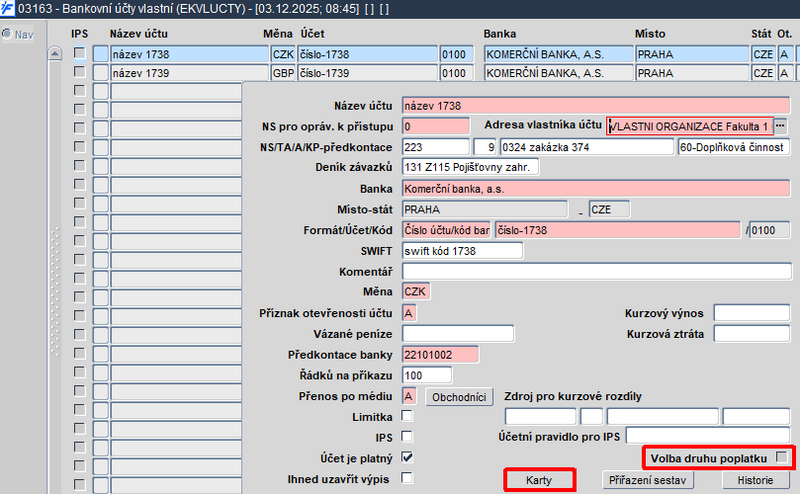Uncheck the Účet je platný checkbox
800x494 pixels.
[x=407, y=457]
